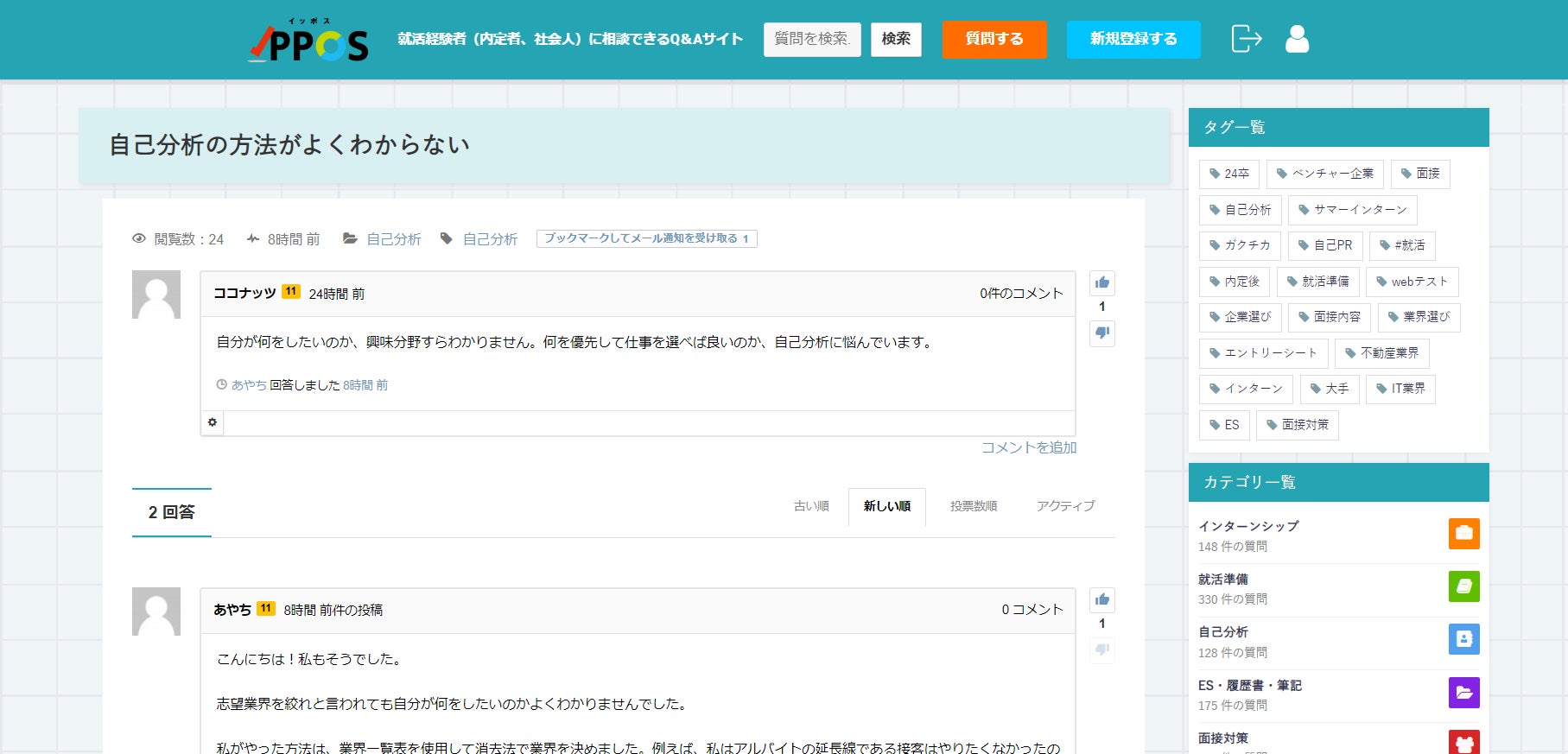Image resolution: width=1568 pixels, height=754 pixels.
Task: Switch to the アクティブ answers tab
Action: point(1065,506)
